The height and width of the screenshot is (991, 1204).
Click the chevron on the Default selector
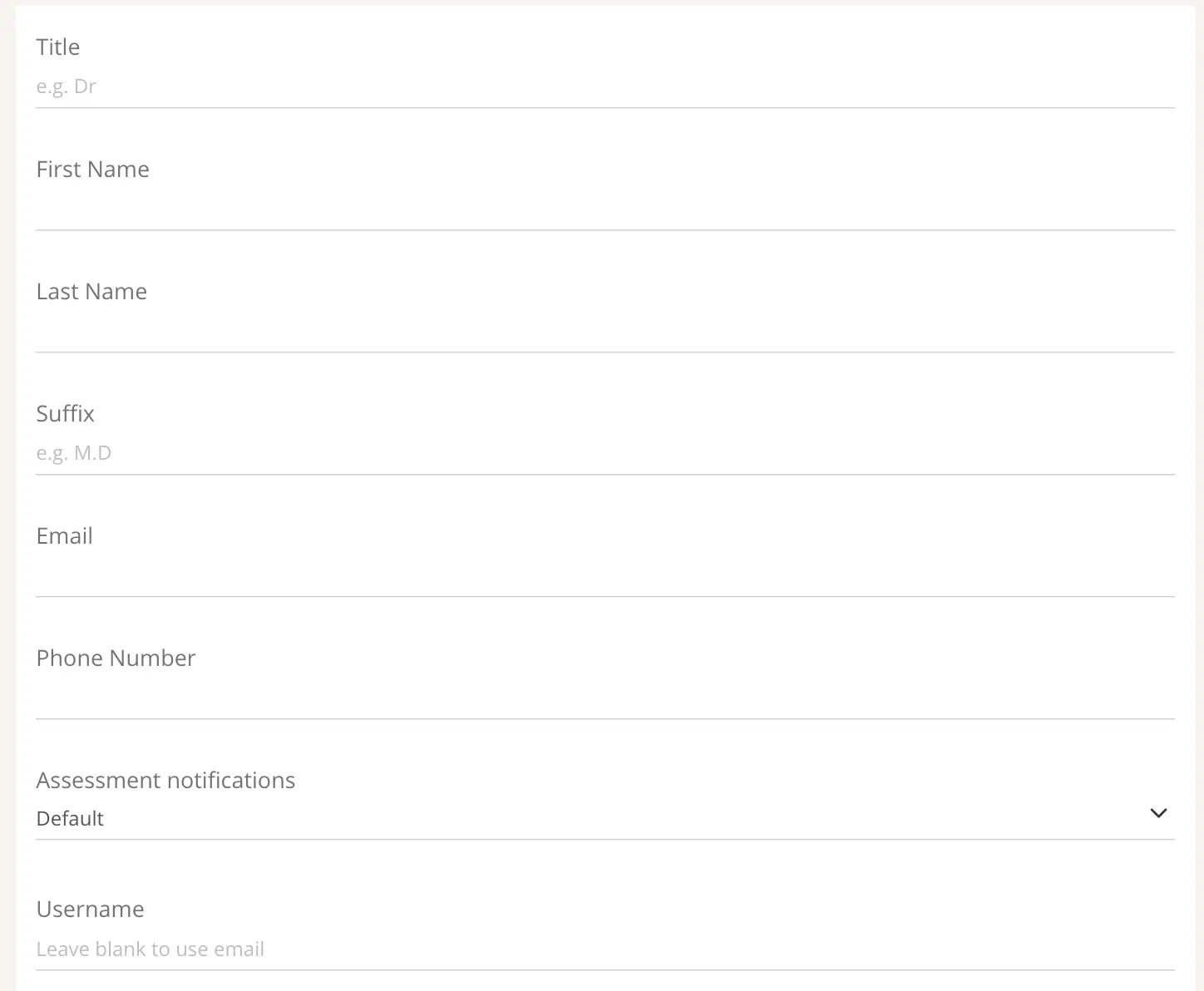[x=1158, y=813]
